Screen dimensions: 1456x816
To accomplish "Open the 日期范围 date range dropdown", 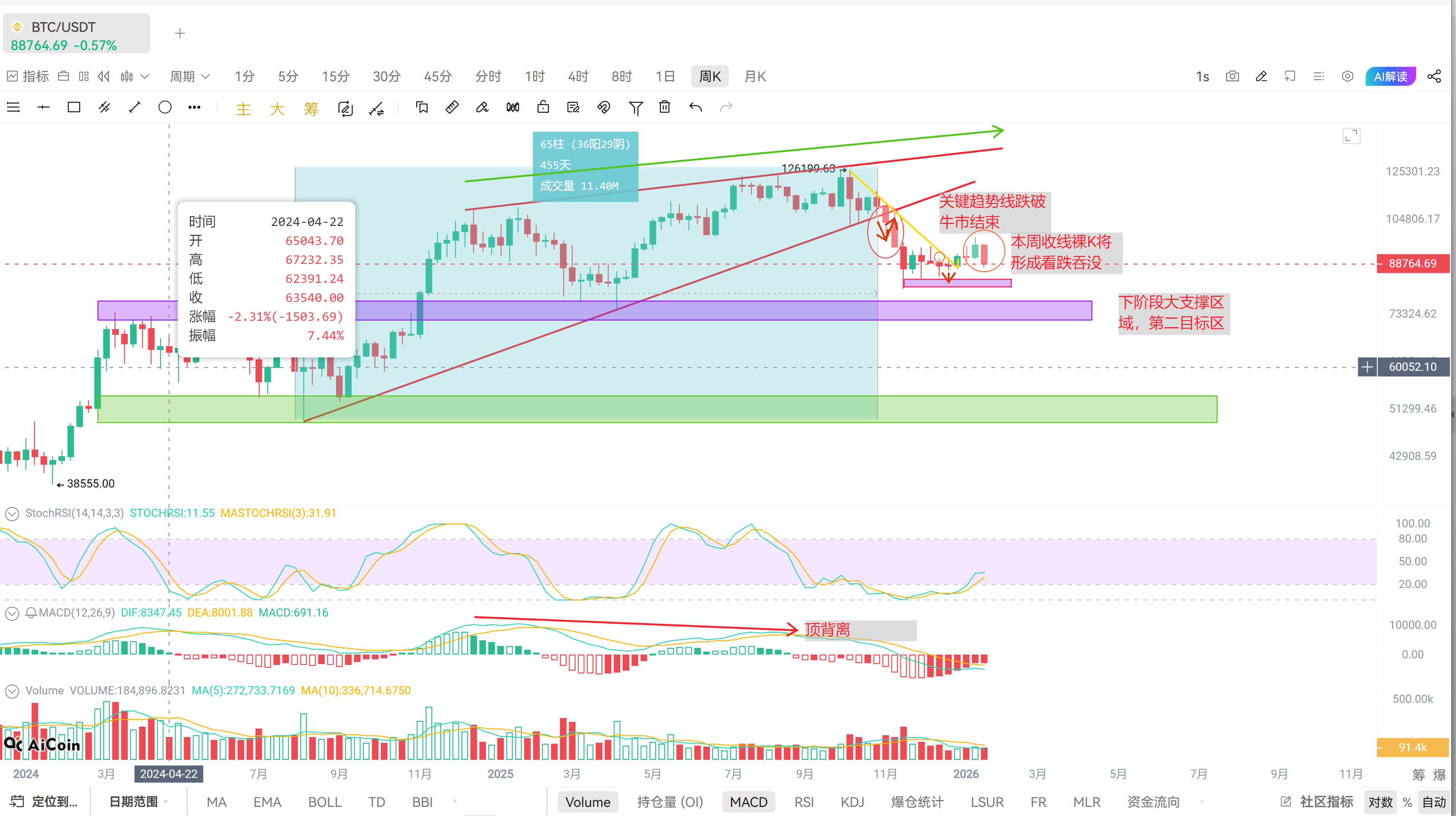I will click(x=138, y=802).
